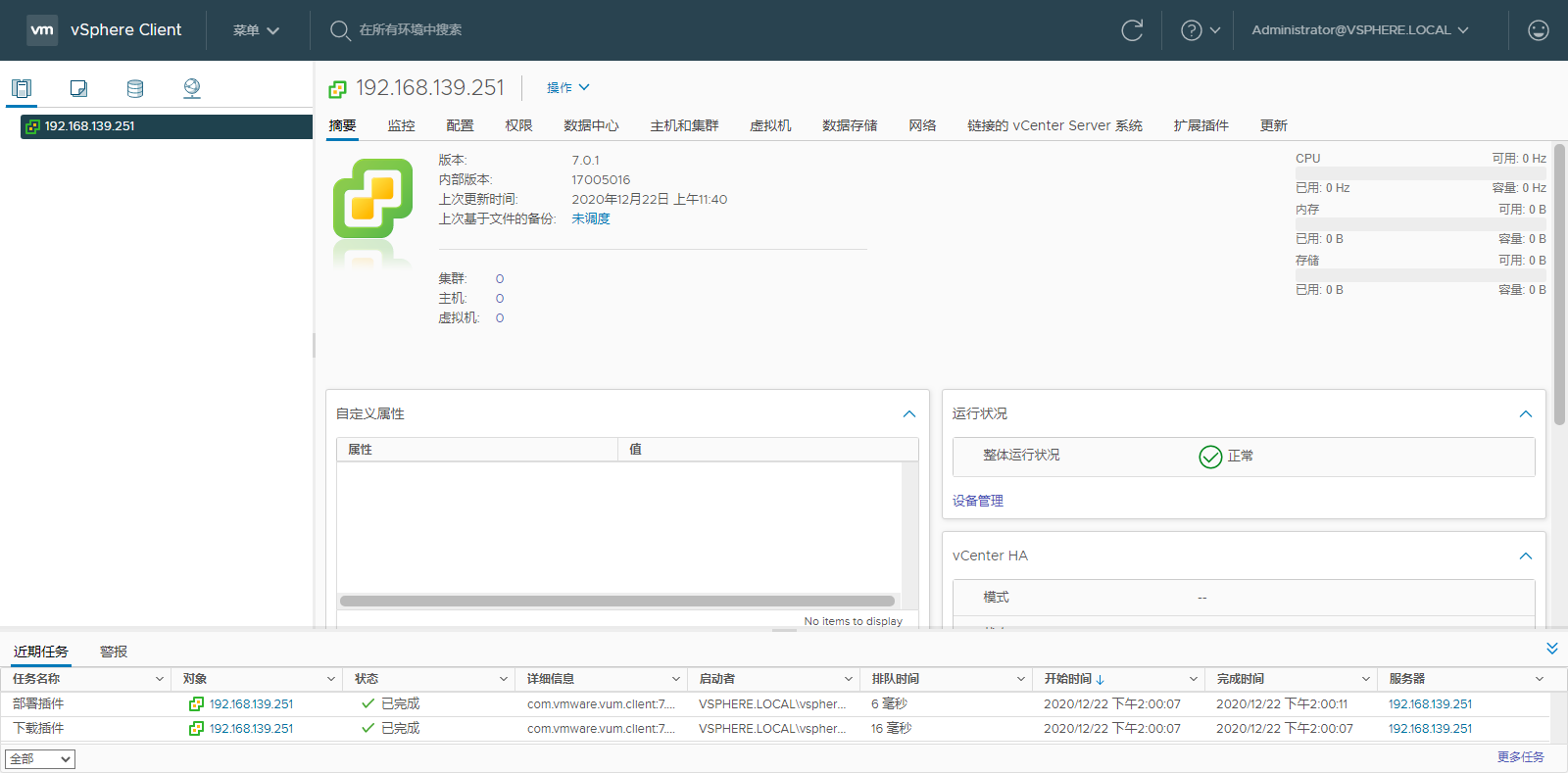This screenshot has width=1568, height=773.
Task: Click the vm logo in header
Action: pyautogui.click(x=42, y=30)
